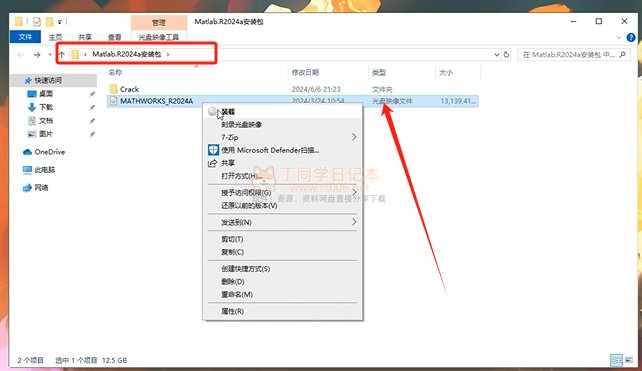Sort by the 名称 column header
The height and width of the screenshot is (371, 642).
(115, 72)
